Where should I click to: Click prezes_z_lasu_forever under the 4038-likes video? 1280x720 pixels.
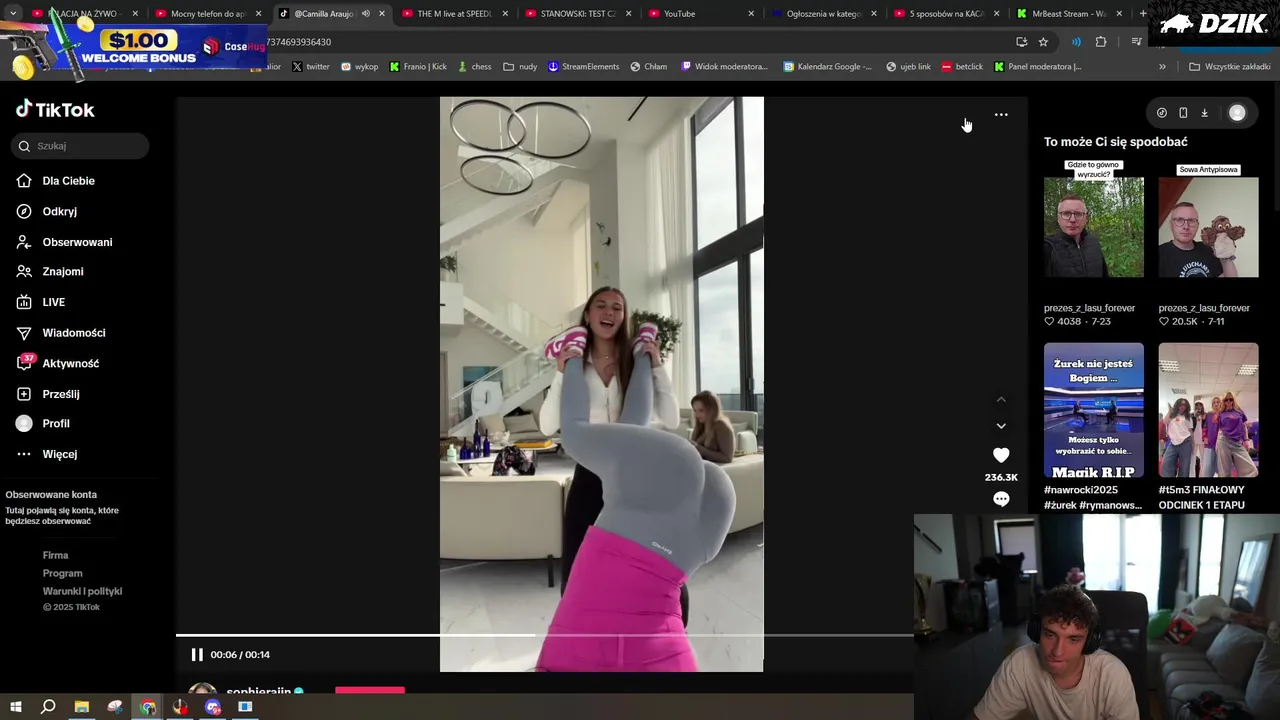point(1089,308)
